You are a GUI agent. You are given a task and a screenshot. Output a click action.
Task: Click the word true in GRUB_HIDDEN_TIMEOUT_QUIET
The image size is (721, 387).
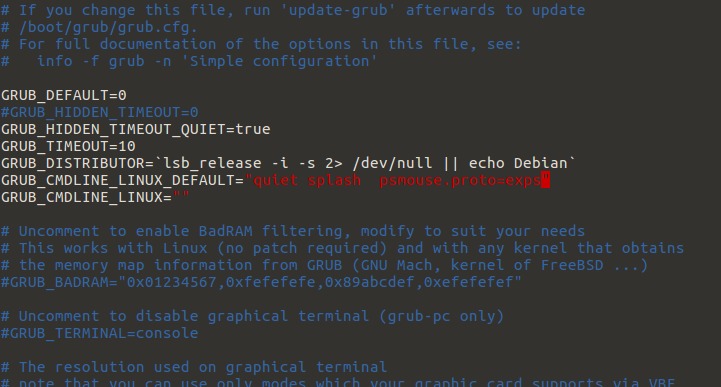[x=253, y=129]
